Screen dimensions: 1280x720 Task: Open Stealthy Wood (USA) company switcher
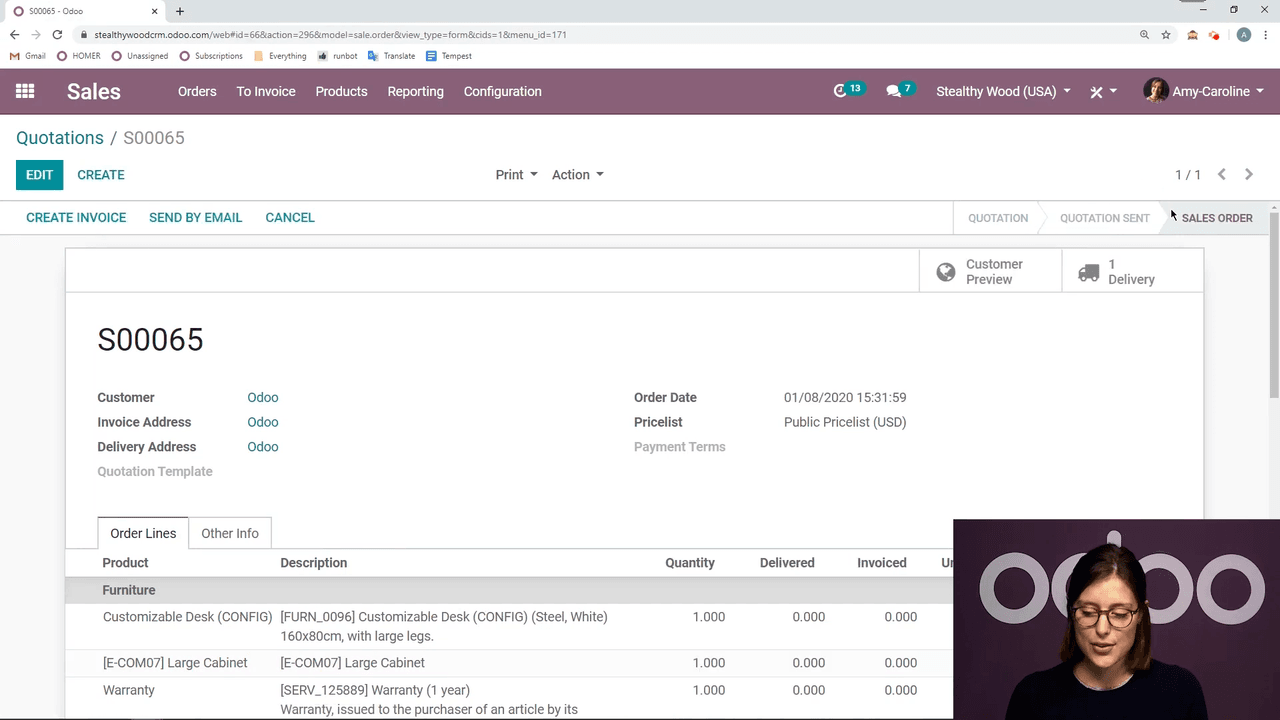tap(1003, 91)
